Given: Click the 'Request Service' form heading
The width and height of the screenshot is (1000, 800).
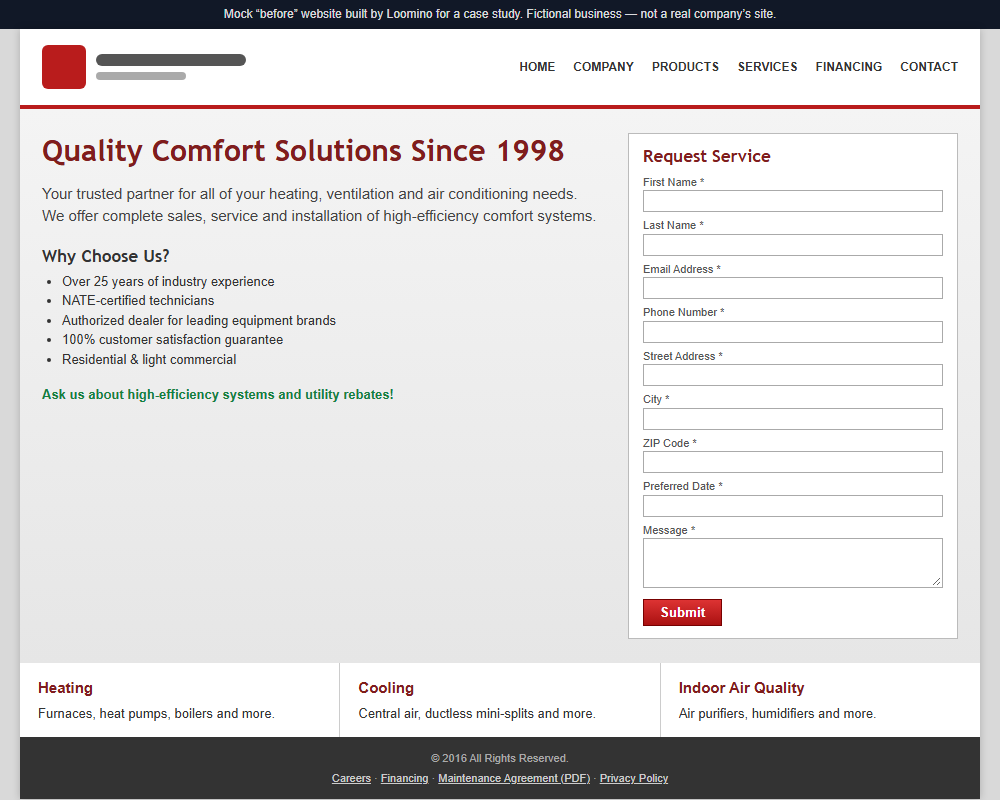Looking at the screenshot, I should point(707,156).
